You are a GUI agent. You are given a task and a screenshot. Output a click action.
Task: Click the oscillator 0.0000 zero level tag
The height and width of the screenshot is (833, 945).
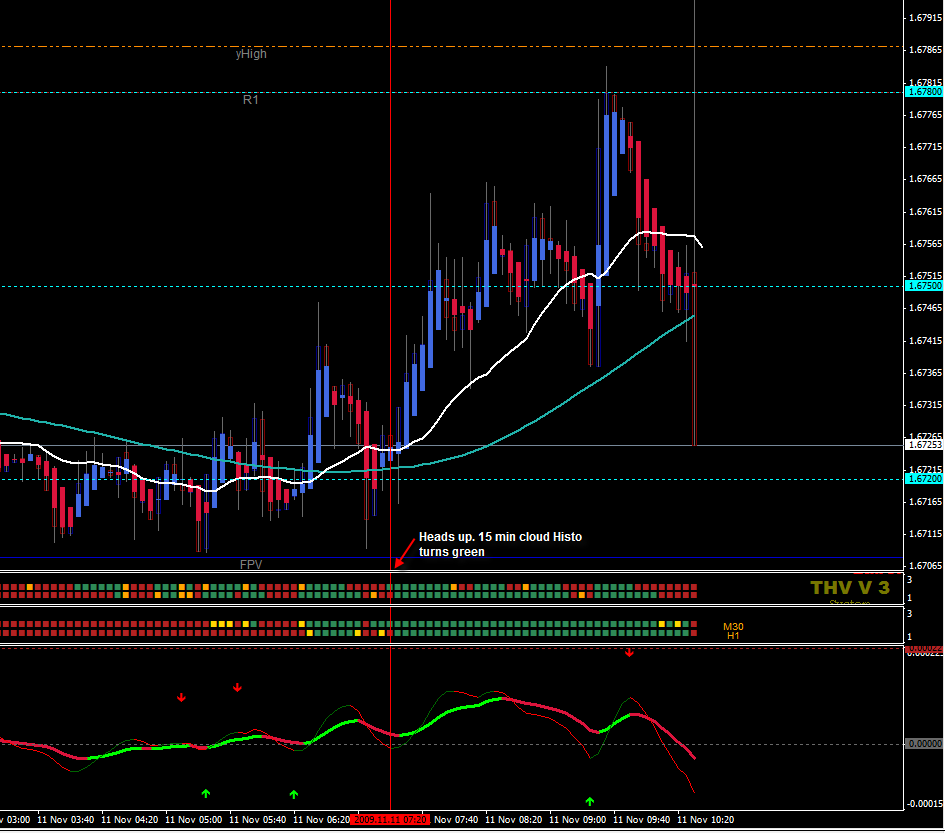pos(925,744)
